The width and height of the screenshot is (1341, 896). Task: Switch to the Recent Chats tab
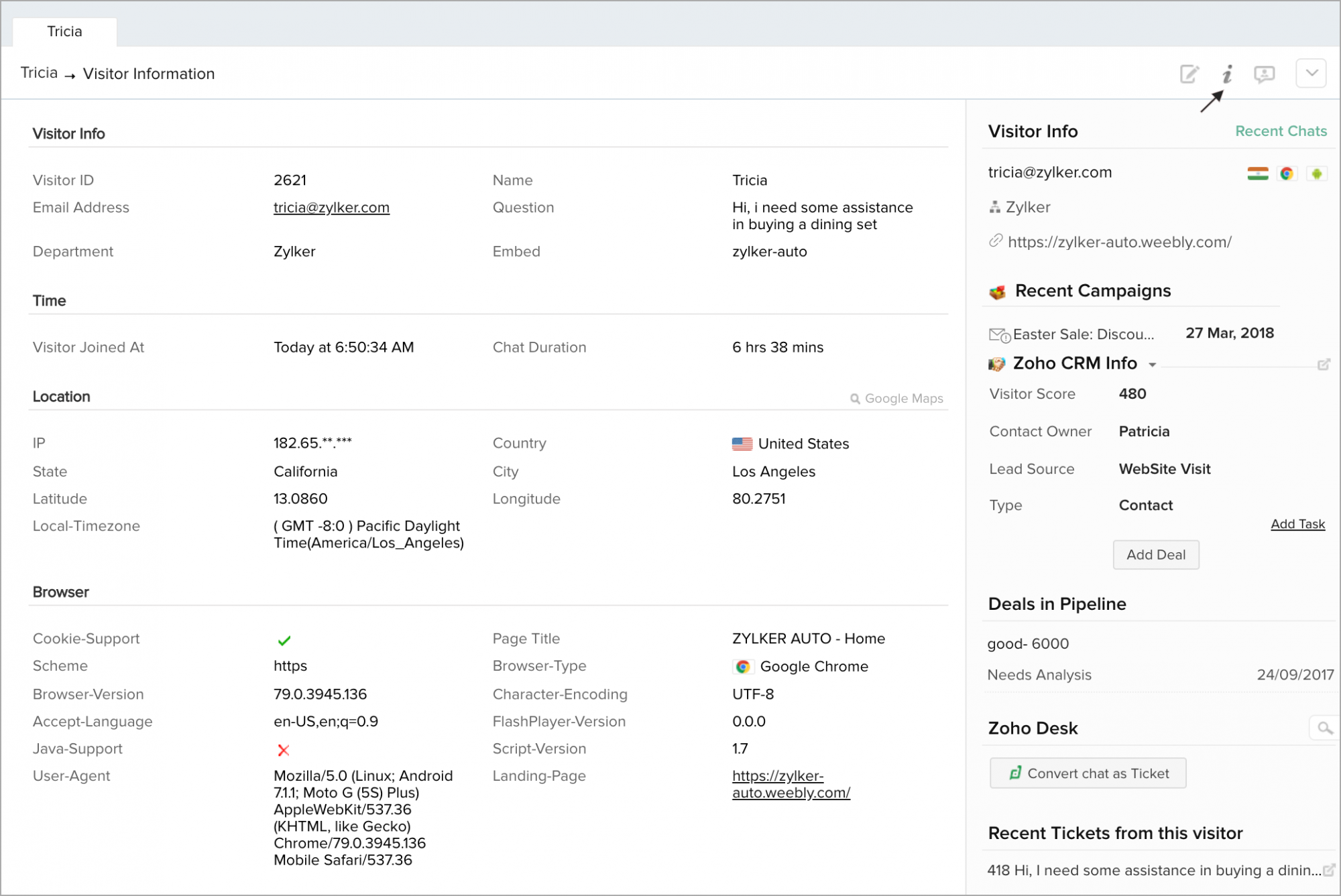point(1281,131)
